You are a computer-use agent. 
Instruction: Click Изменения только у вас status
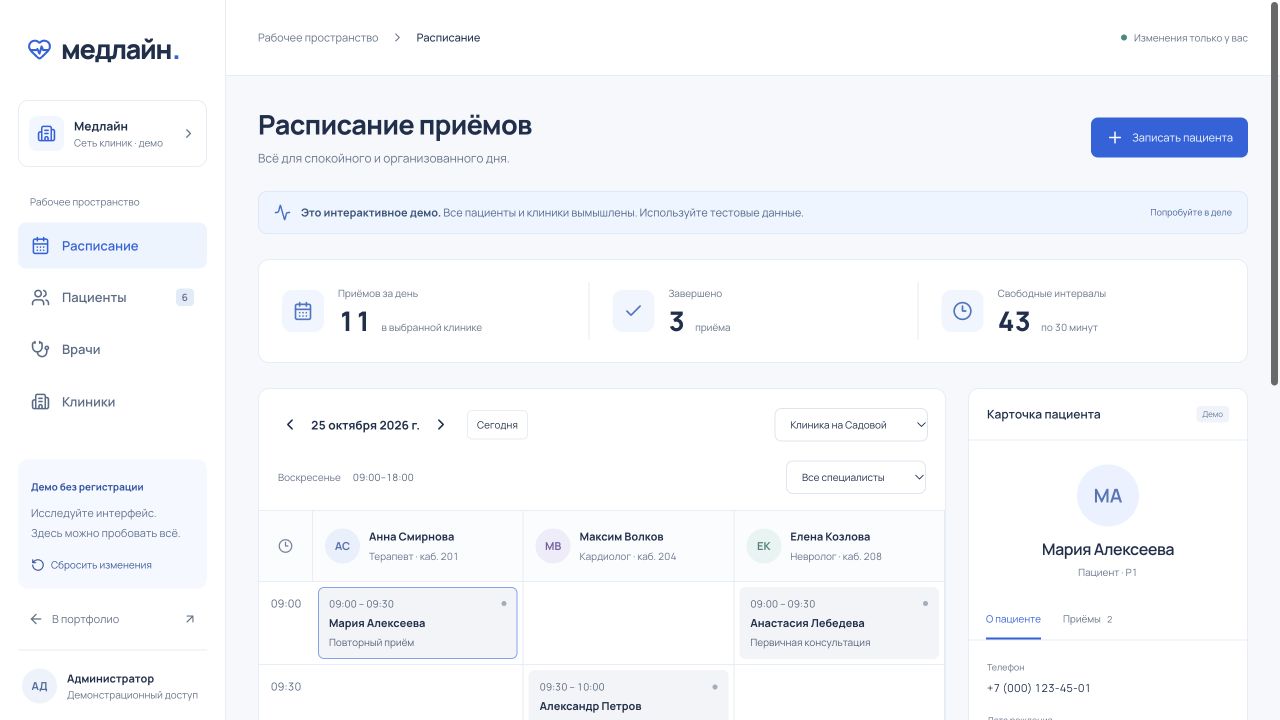[x=1184, y=38]
